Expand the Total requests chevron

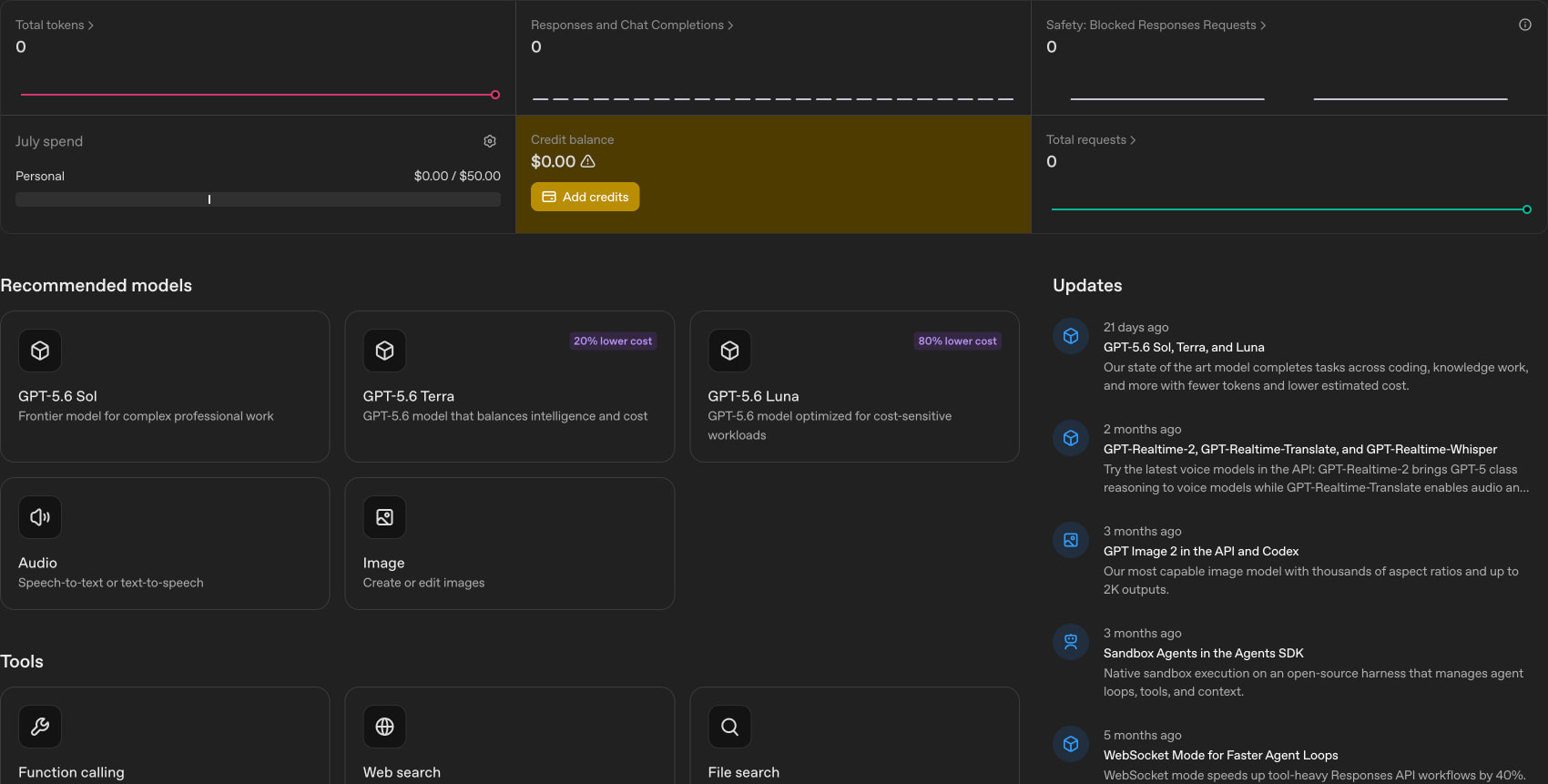[x=1133, y=140]
